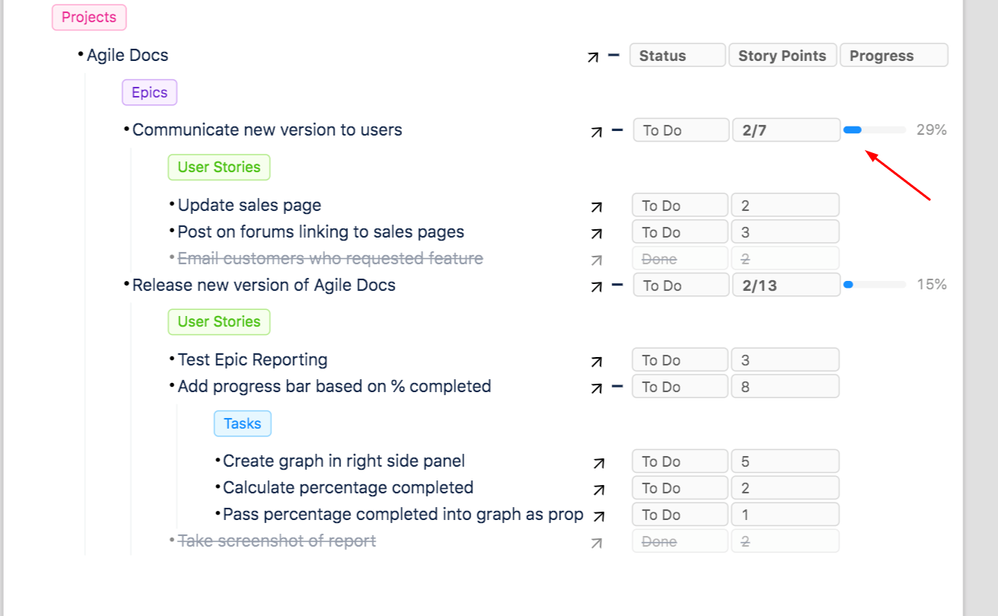The height and width of the screenshot is (616, 998).
Task: Open the Agile Docs item via arrow icon
Action: 594,57
